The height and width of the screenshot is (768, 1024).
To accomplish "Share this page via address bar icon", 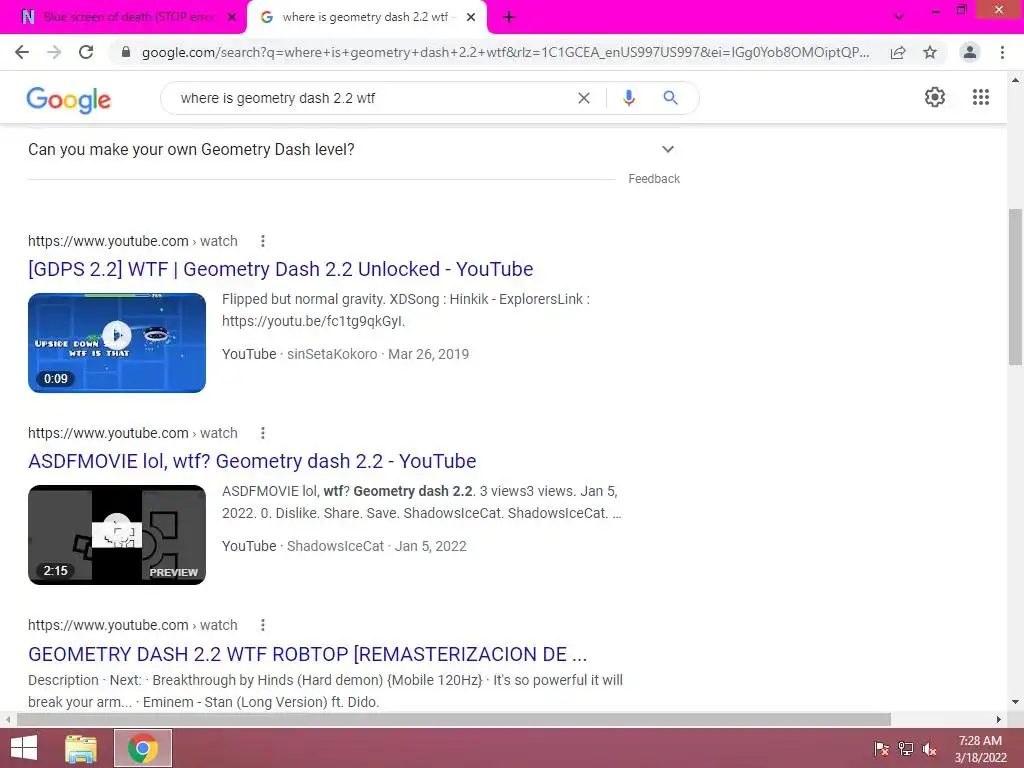I will pos(898,52).
